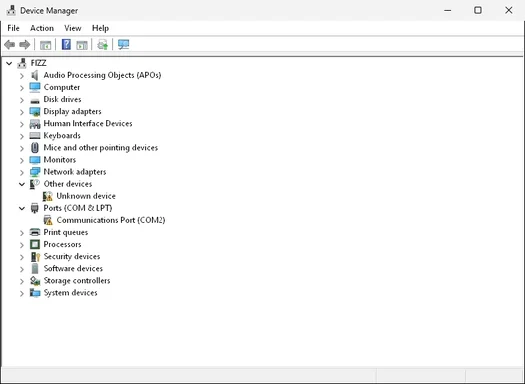Viewport: 525px width, 384px height.
Task: Expand the Print queues chevron
Action: pyautogui.click(x=22, y=233)
